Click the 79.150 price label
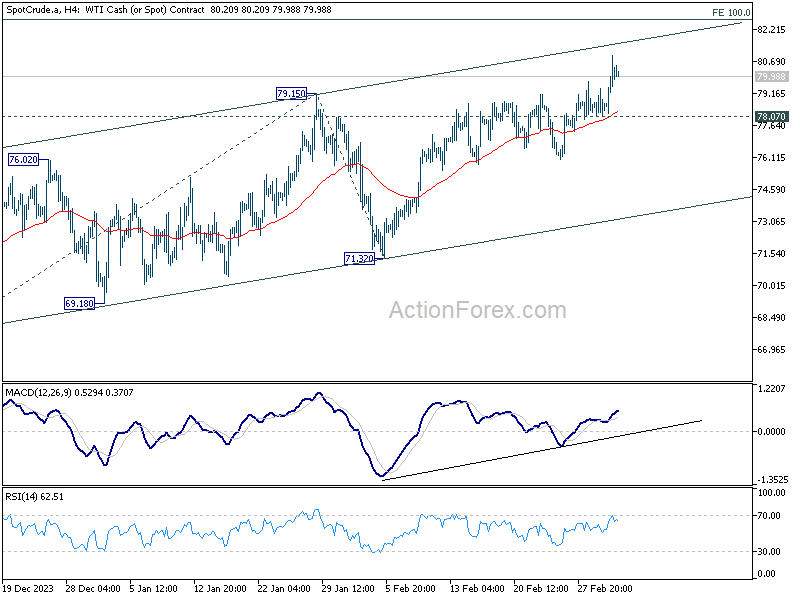Image resolution: width=800 pixels, height=600 pixels. pos(291,93)
